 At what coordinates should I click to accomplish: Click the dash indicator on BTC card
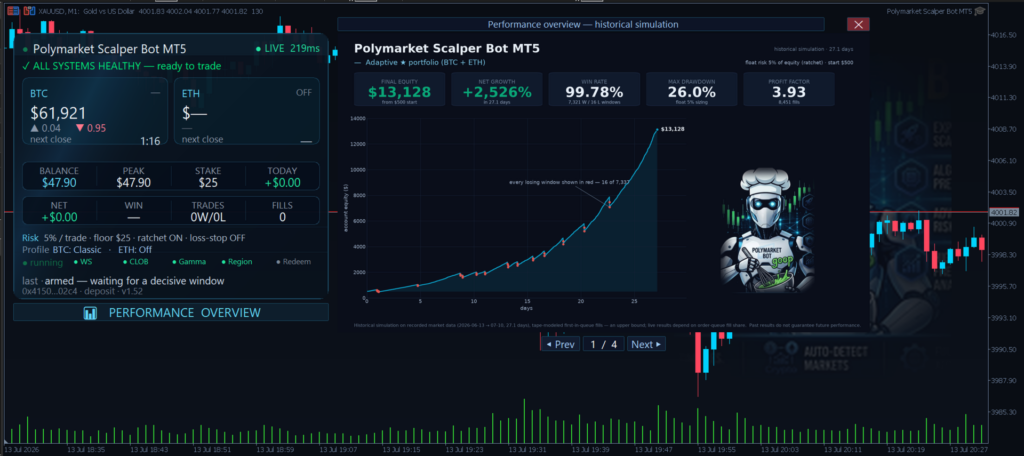[x=155, y=93]
